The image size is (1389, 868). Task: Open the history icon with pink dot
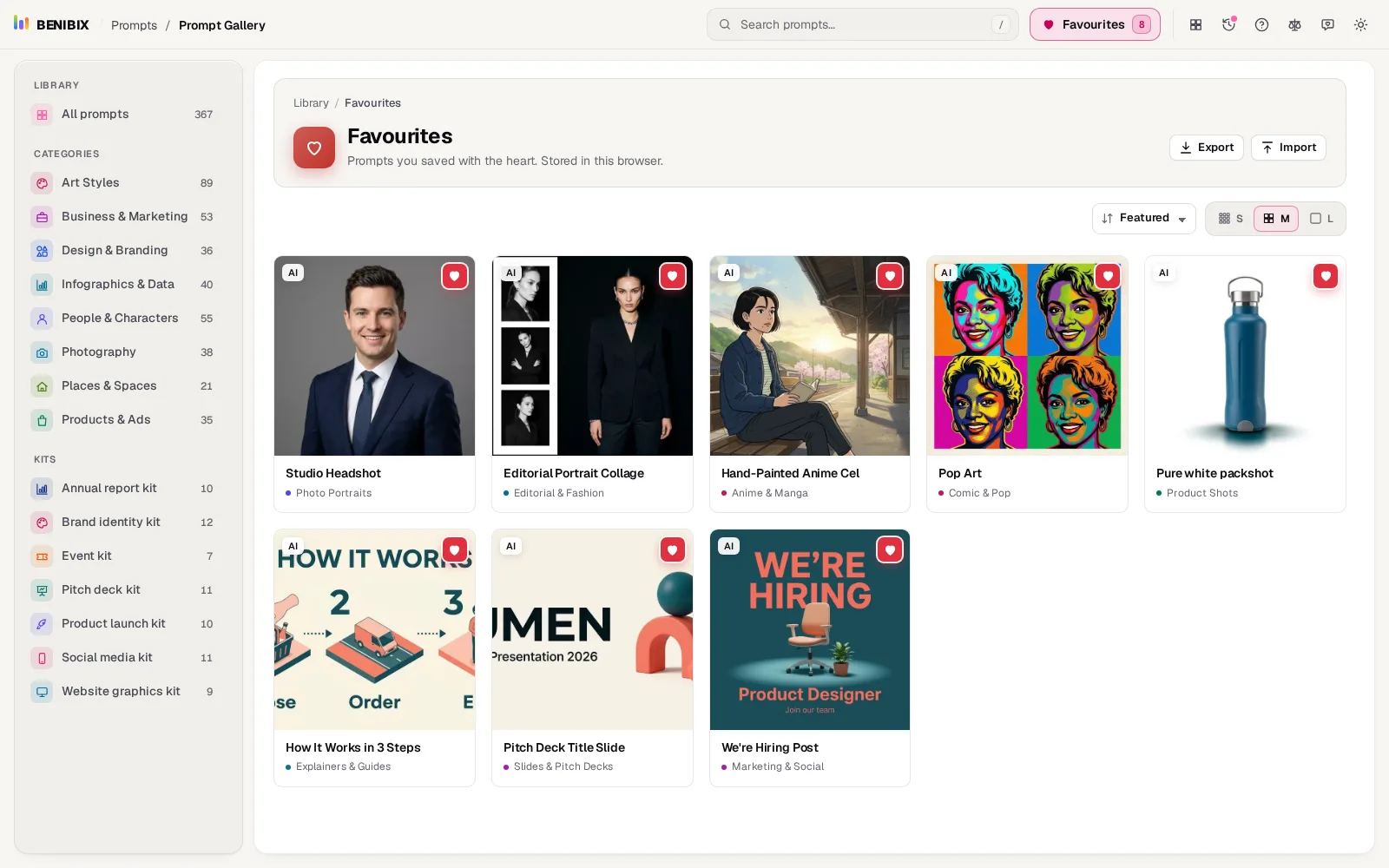click(x=1228, y=24)
